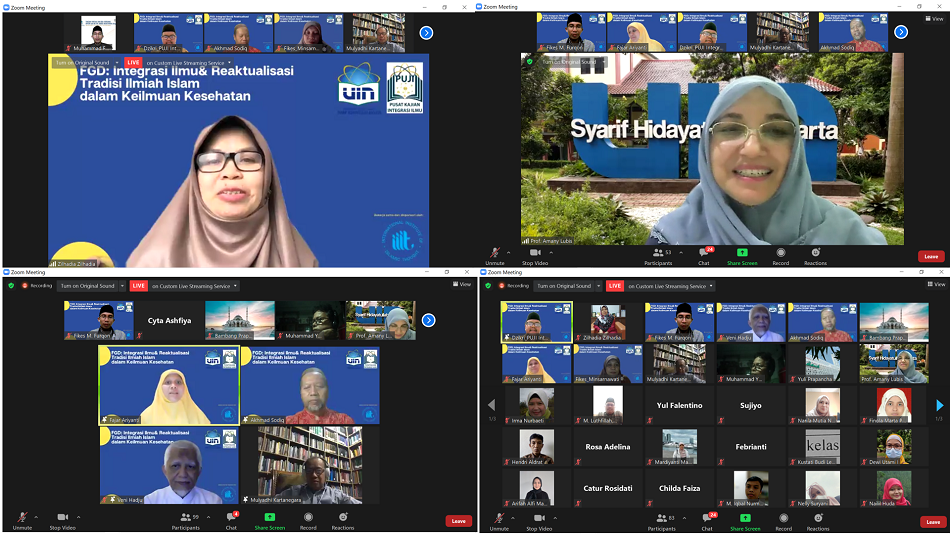Open Reactions in gallery view window
This screenshot has height=534, width=950.
click(x=818, y=521)
